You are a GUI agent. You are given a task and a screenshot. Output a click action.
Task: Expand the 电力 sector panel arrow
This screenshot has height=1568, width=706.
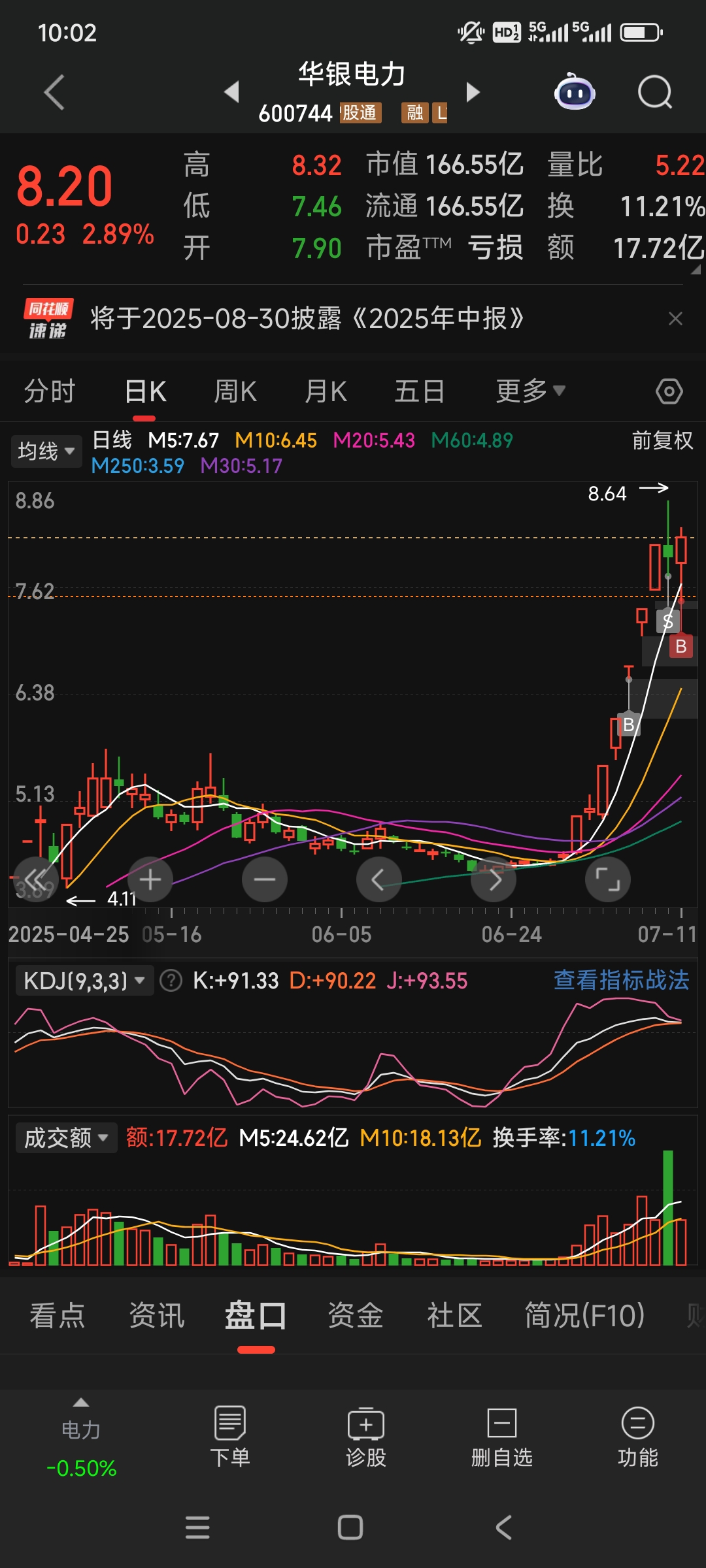tap(81, 1403)
